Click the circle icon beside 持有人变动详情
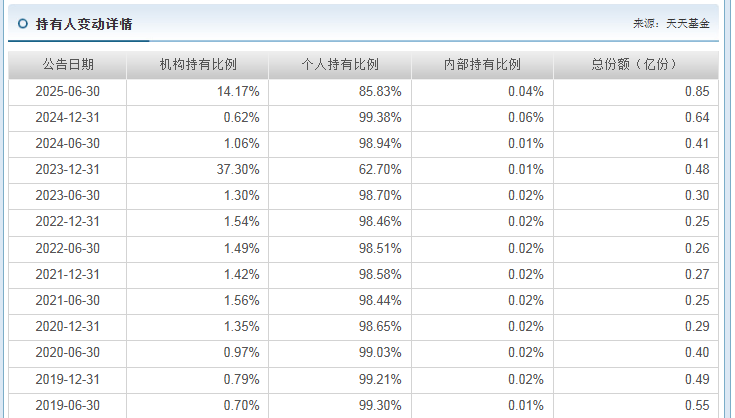Viewport: 735px width, 418px height. (x=22, y=23)
